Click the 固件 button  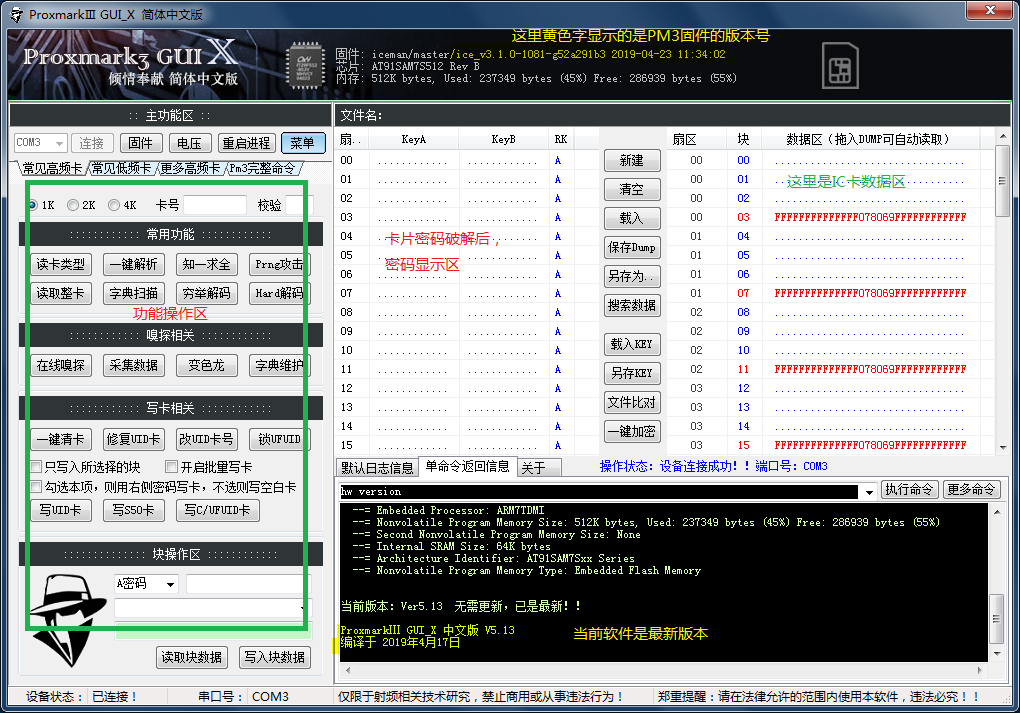click(141, 142)
